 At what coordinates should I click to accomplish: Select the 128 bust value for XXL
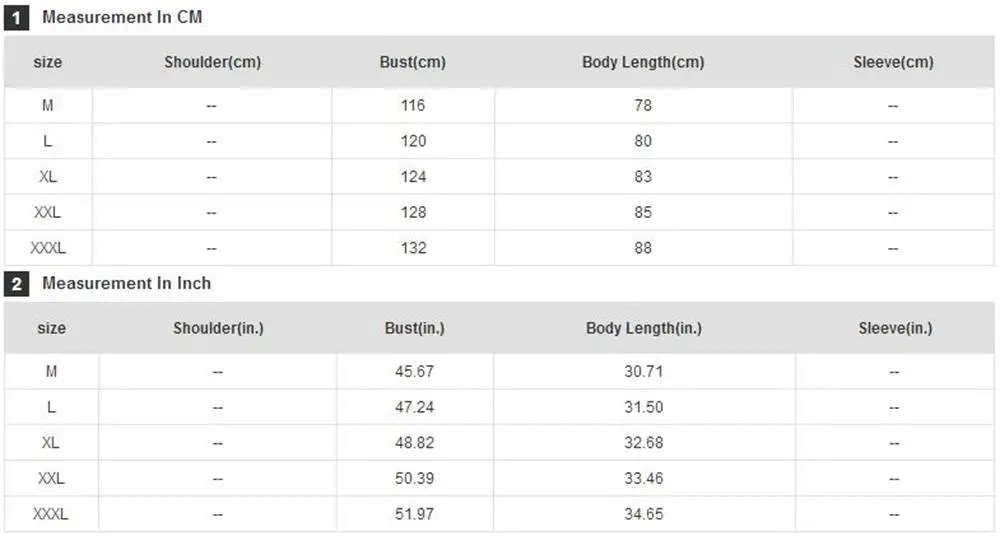tap(413, 212)
